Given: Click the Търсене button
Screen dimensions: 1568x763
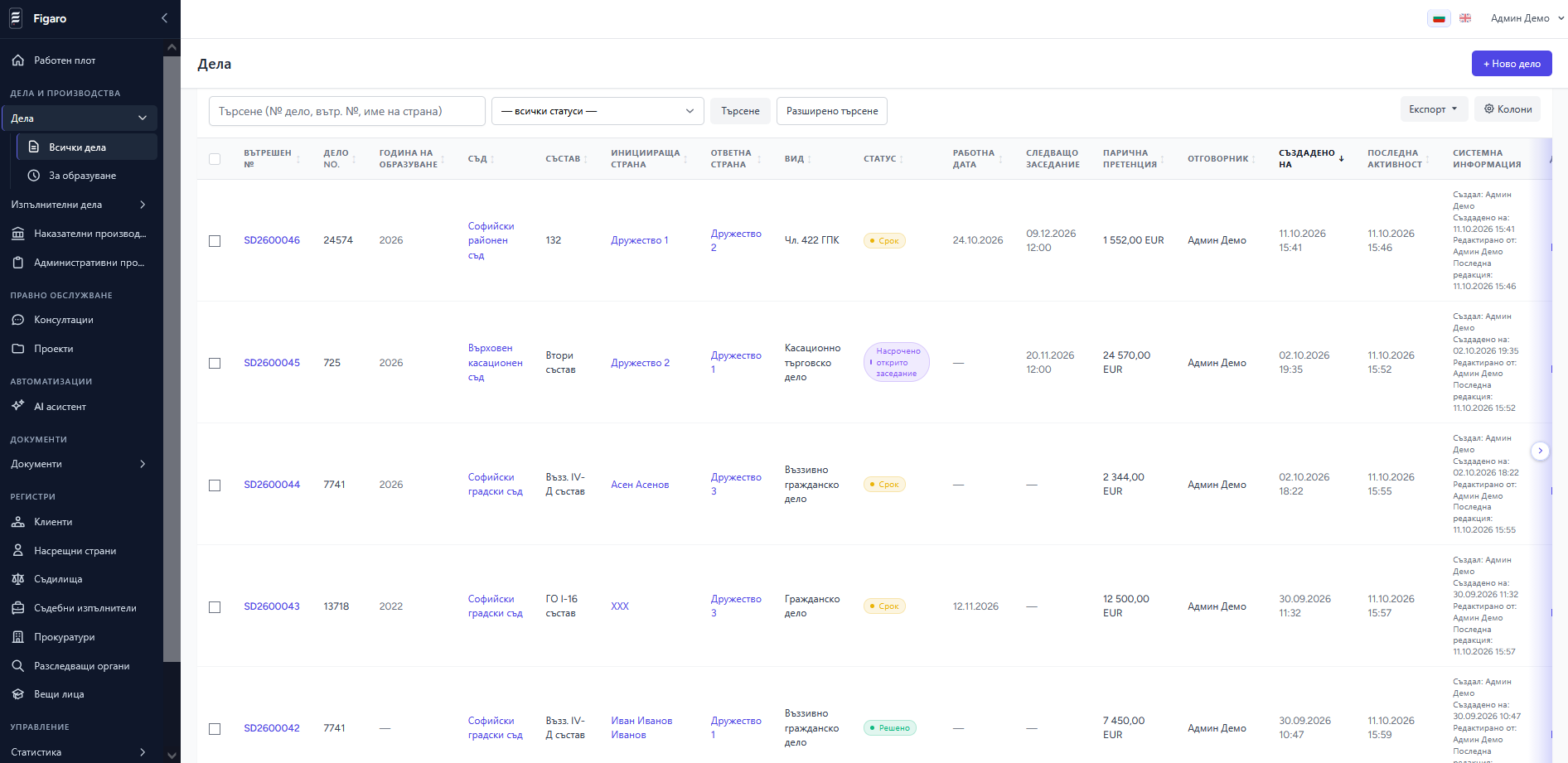Looking at the screenshot, I should [740, 111].
